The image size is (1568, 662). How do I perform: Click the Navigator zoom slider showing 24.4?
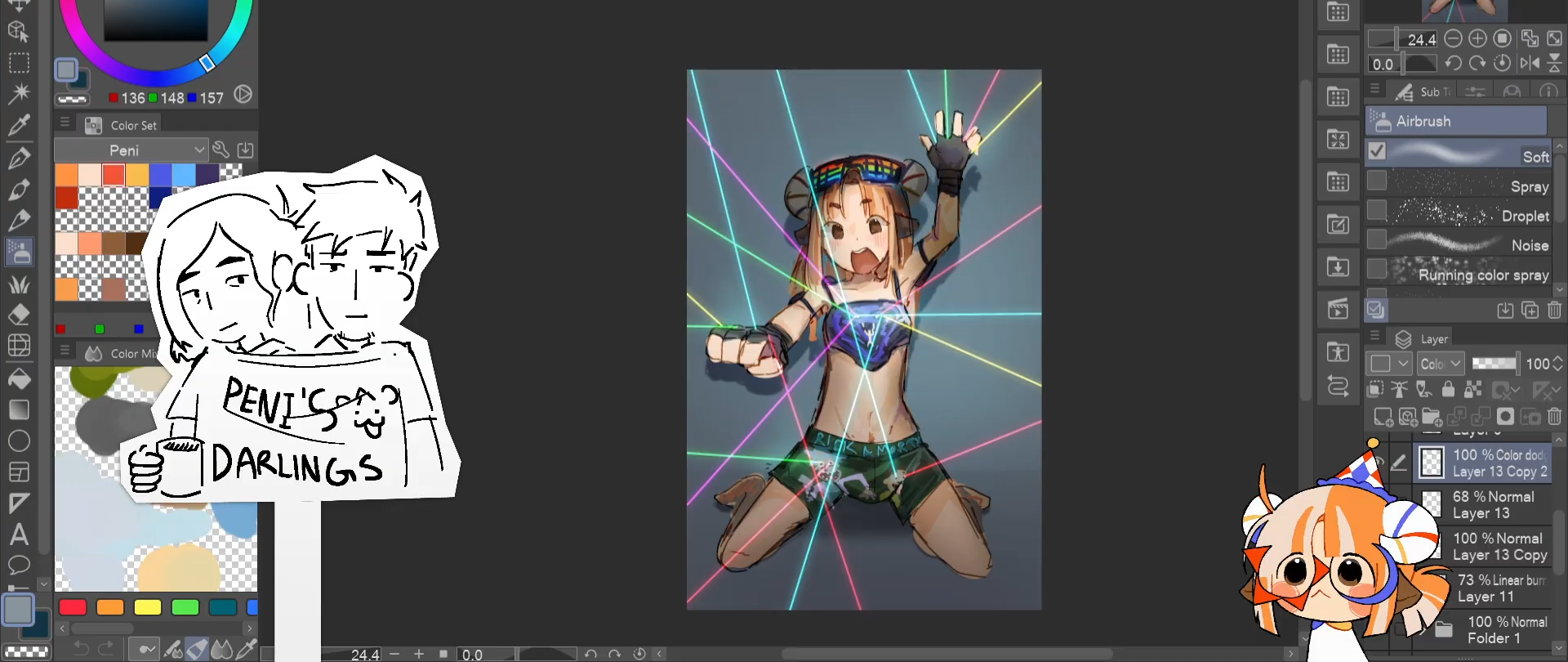(x=1403, y=38)
